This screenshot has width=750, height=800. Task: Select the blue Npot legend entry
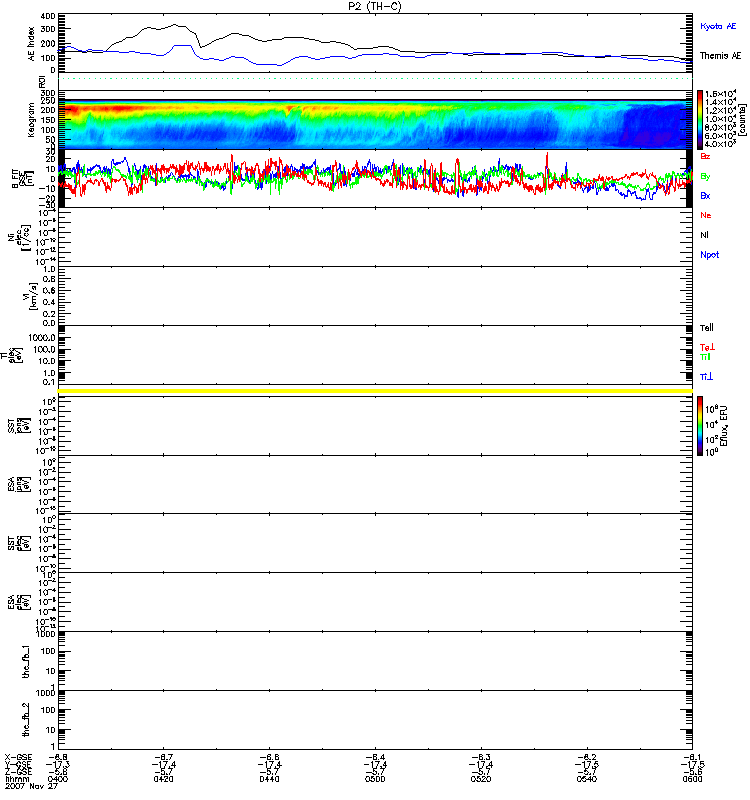pyautogui.click(x=709, y=255)
